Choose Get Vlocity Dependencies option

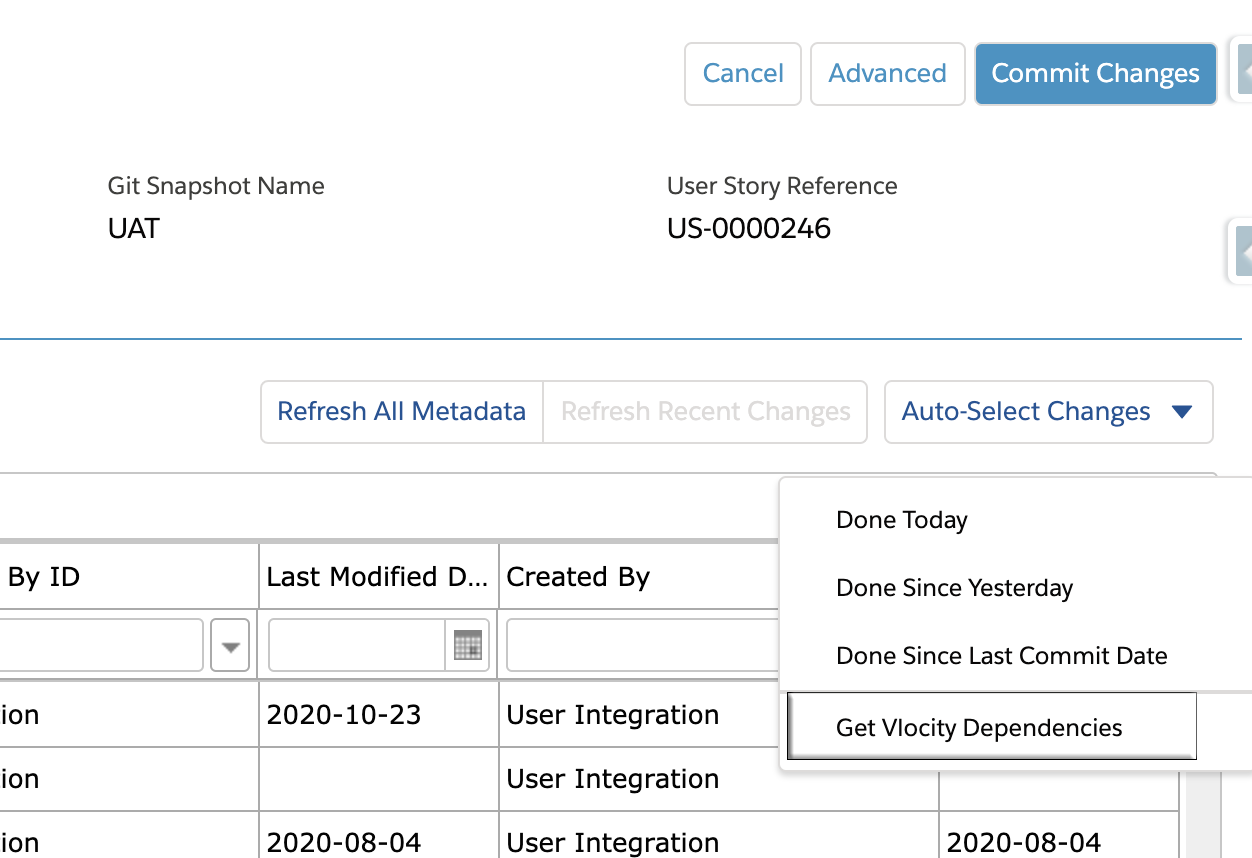(992, 727)
